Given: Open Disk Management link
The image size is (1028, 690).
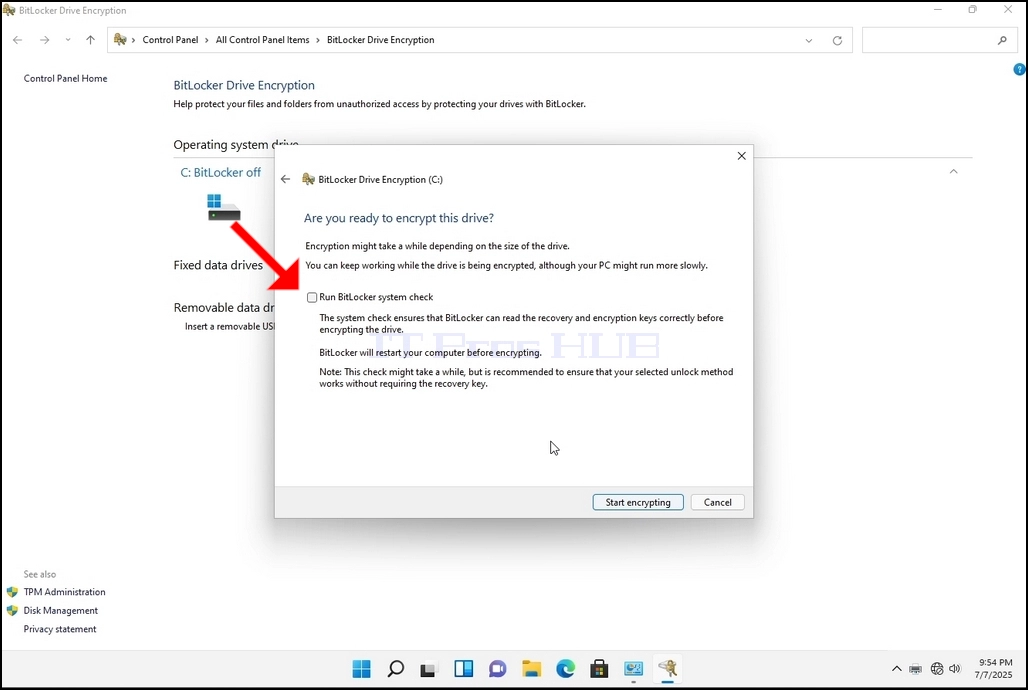Looking at the screenshot, I should click(x=60, y=610).
